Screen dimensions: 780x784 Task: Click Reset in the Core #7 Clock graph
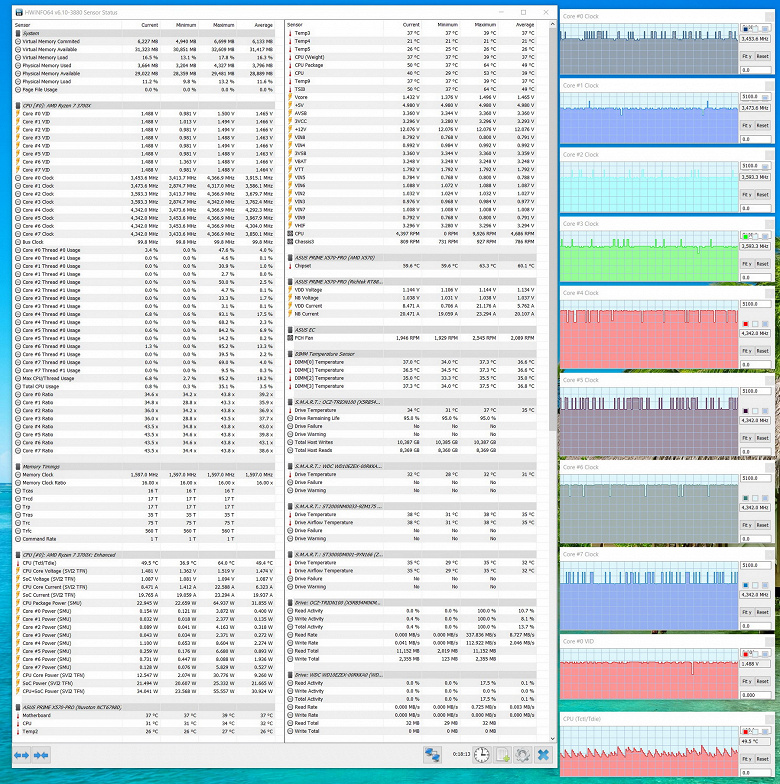click(x=762, y=612)
